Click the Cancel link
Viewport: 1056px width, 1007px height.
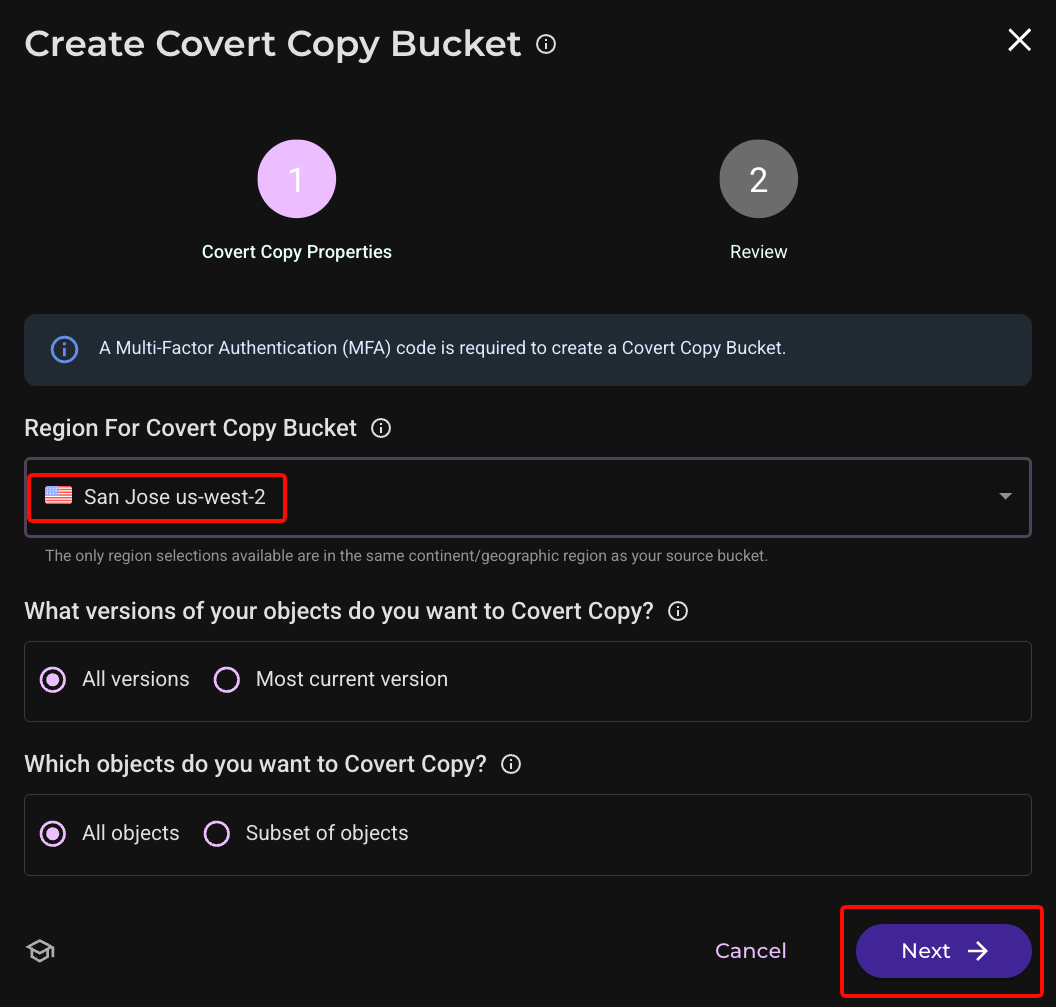click(750, 950)
